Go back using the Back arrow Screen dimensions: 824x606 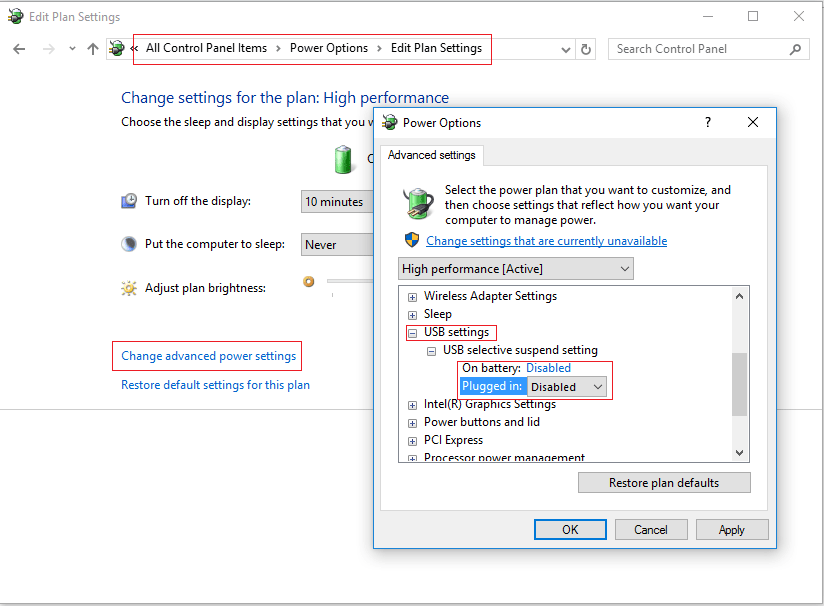tap(19, 49)
